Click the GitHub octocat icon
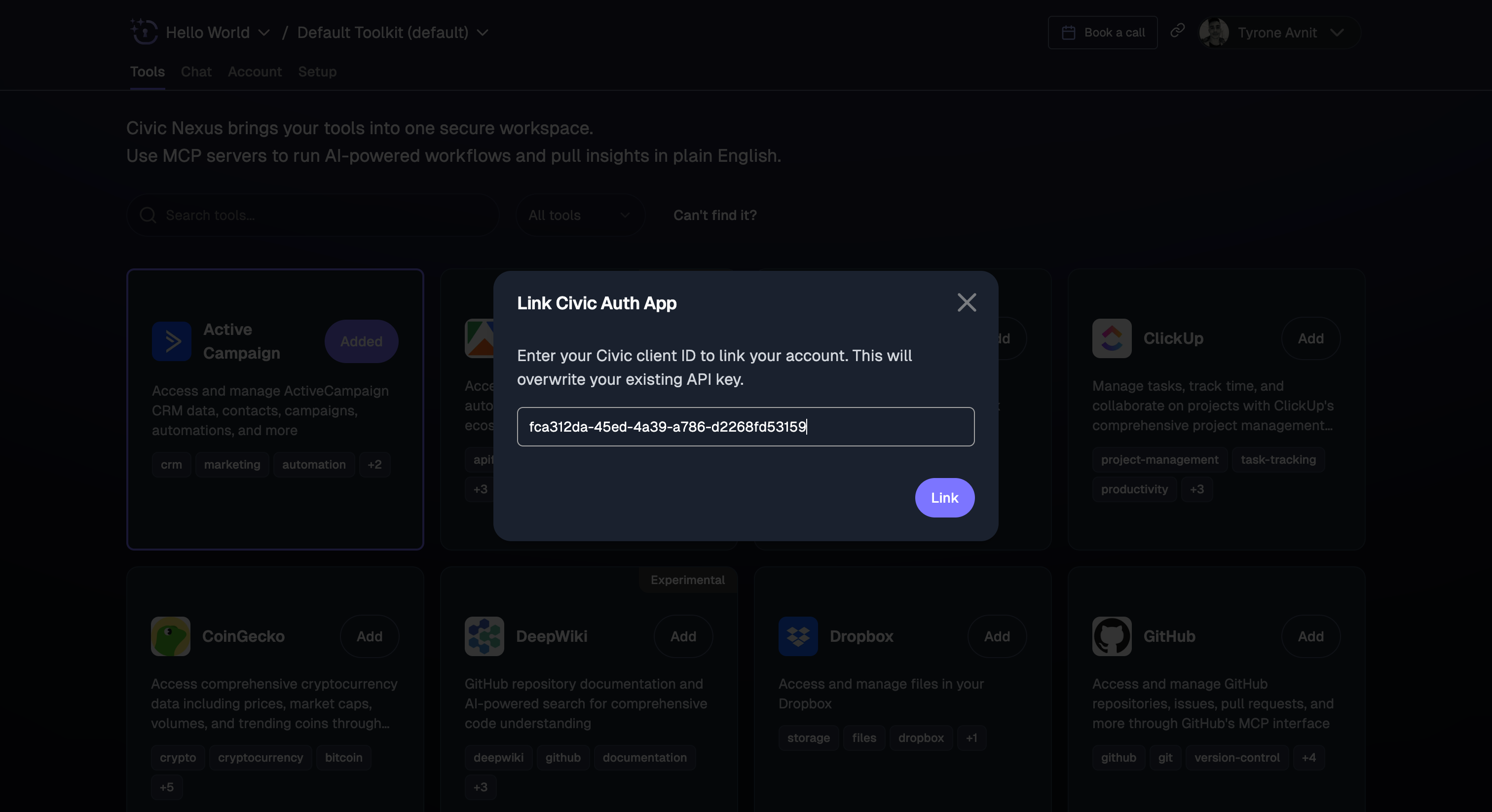This screenshot has height=812, width=1492. tap(1112, 636)
